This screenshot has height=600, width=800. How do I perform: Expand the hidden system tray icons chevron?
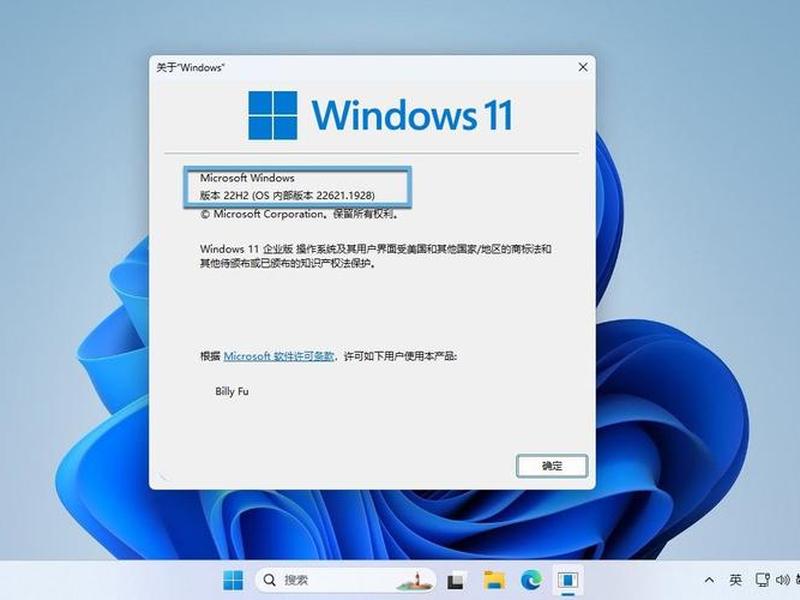click(709, 580)
